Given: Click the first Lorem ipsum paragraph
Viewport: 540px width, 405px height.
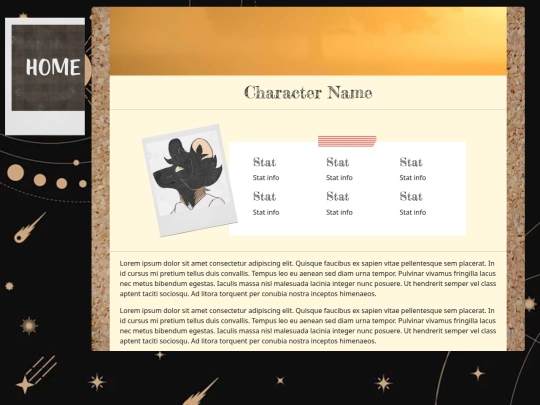Looking at the screenshot, I should pos(308,279).
